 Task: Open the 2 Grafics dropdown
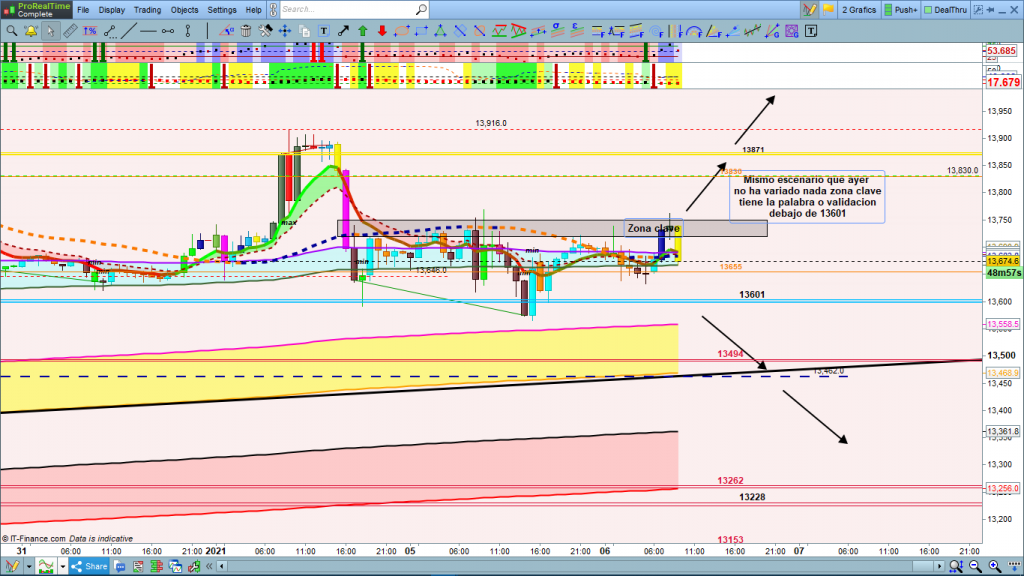861,10
